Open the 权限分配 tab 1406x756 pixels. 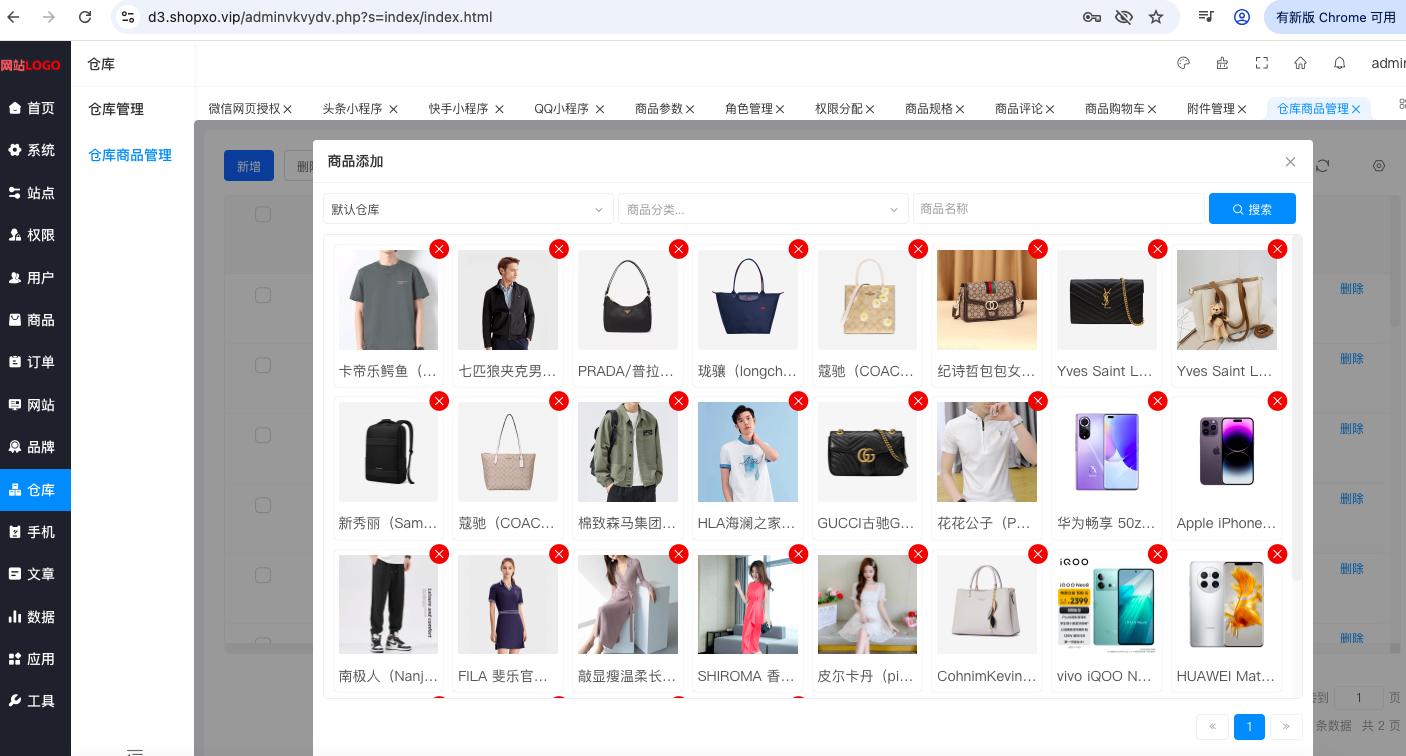tap(838, 109)
